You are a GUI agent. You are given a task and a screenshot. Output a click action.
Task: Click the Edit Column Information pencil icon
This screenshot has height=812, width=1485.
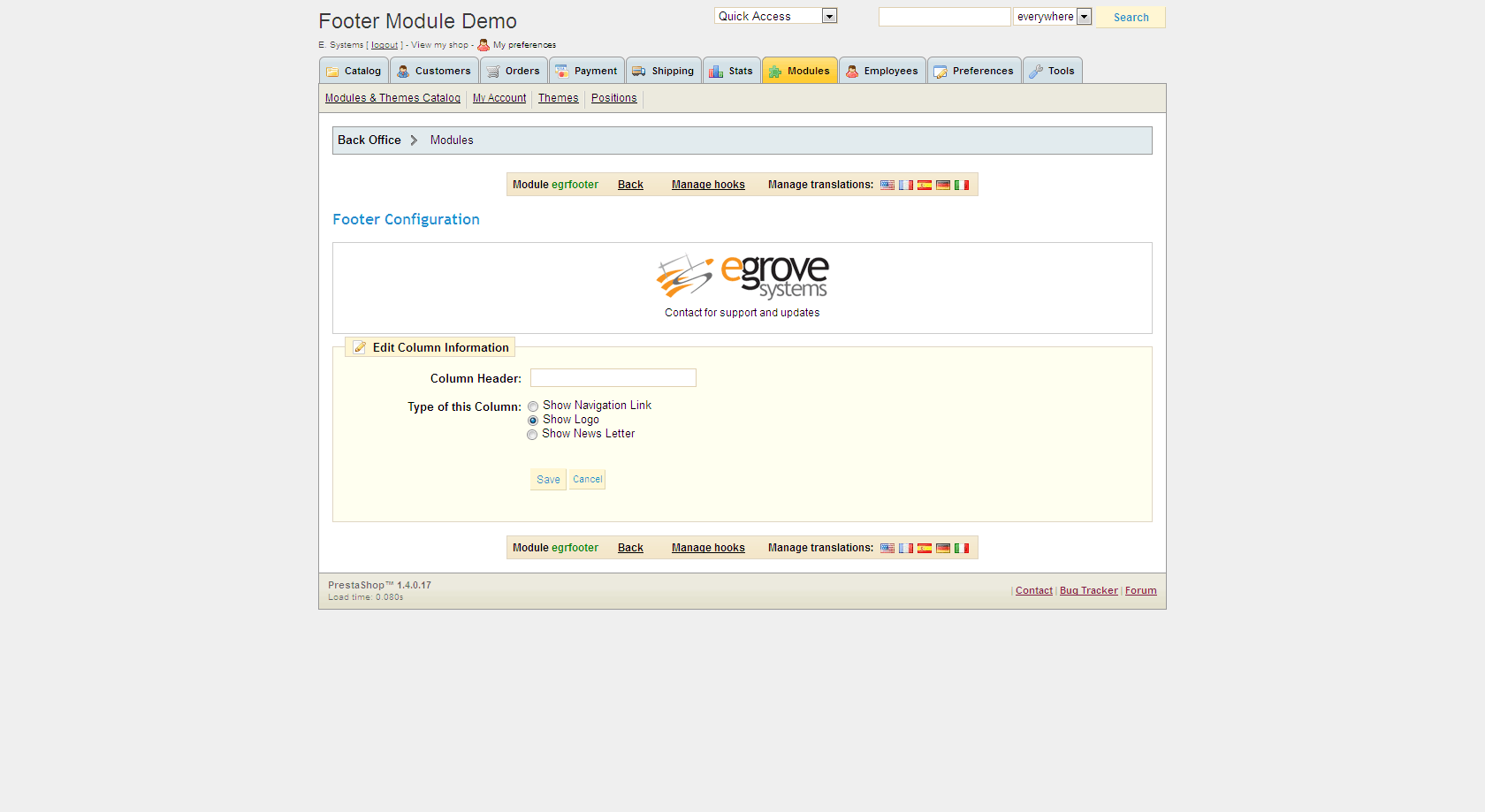coord(360,347)
